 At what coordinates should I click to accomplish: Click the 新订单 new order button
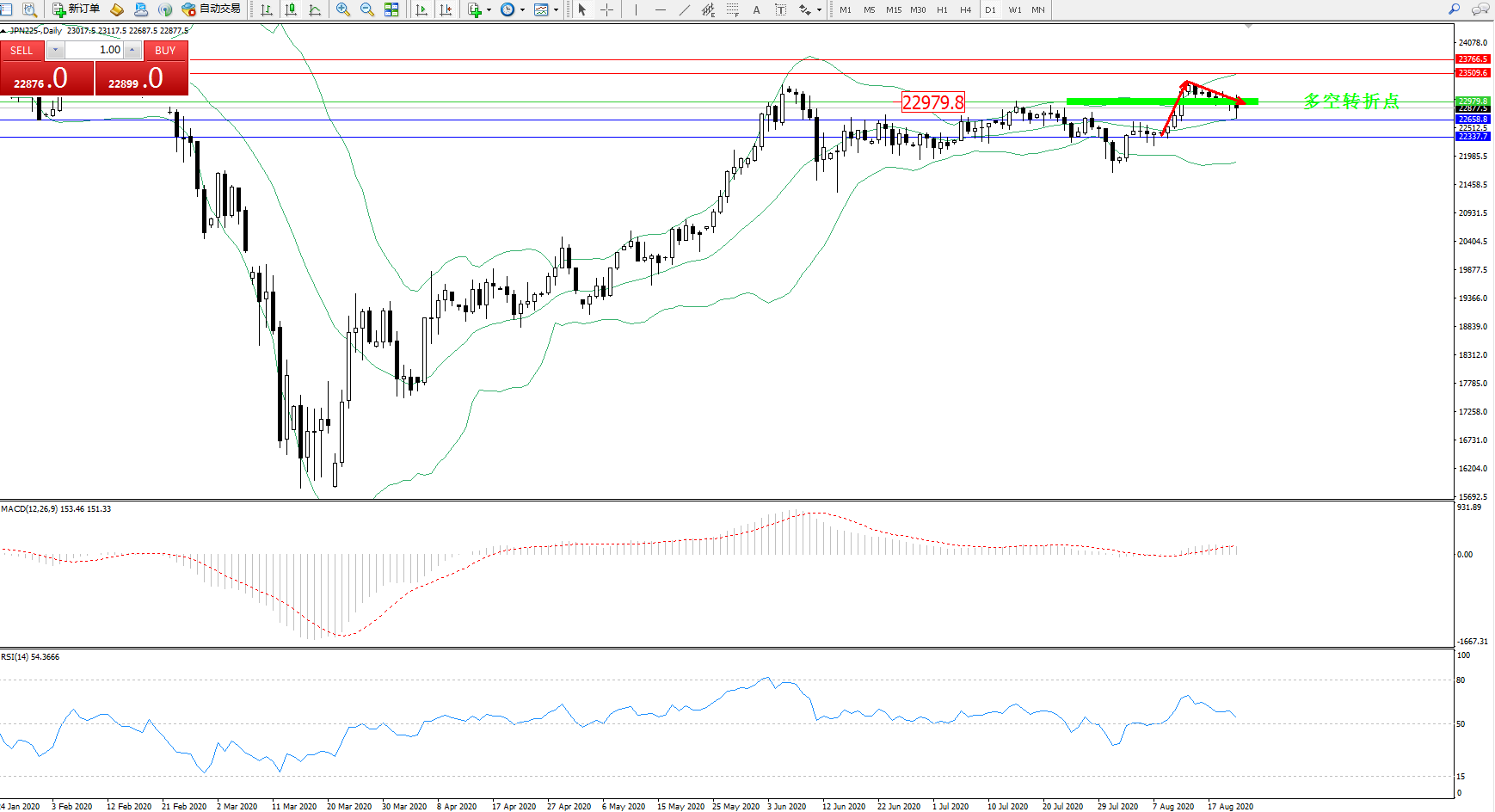pos(76,9)
